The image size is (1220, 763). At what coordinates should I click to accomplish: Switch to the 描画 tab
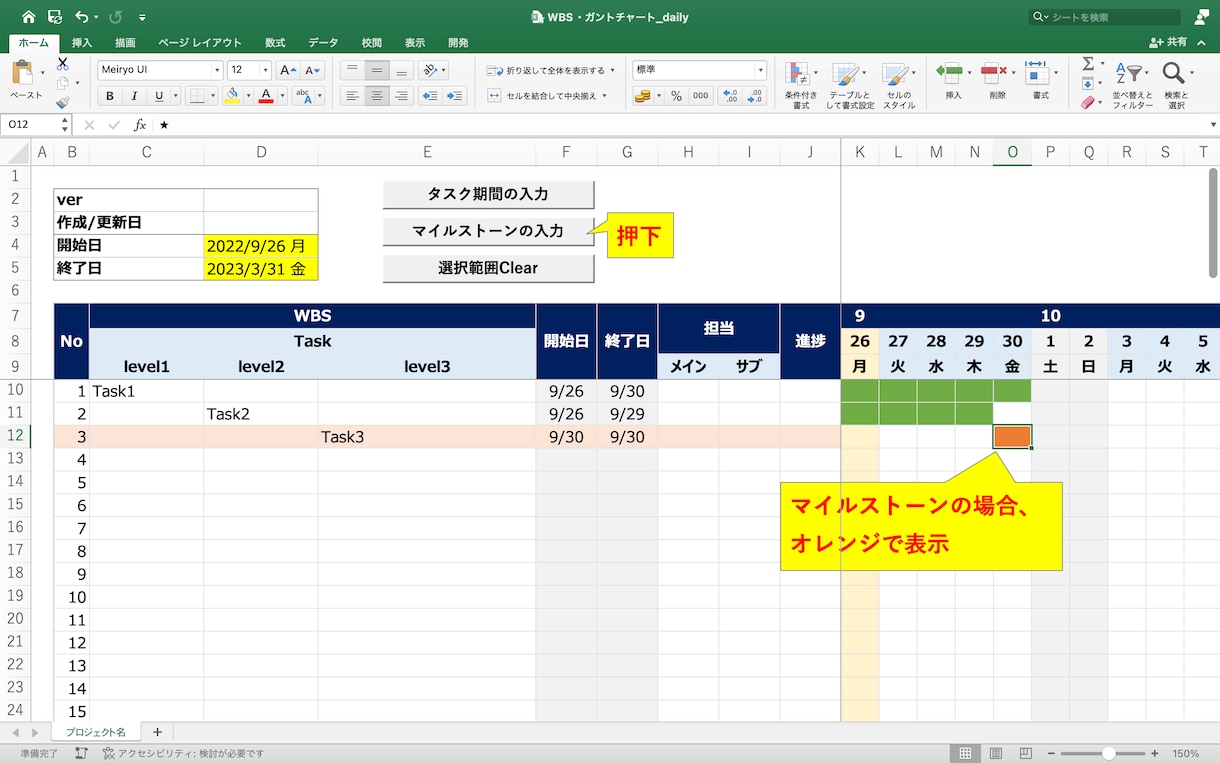coord(125,43)
